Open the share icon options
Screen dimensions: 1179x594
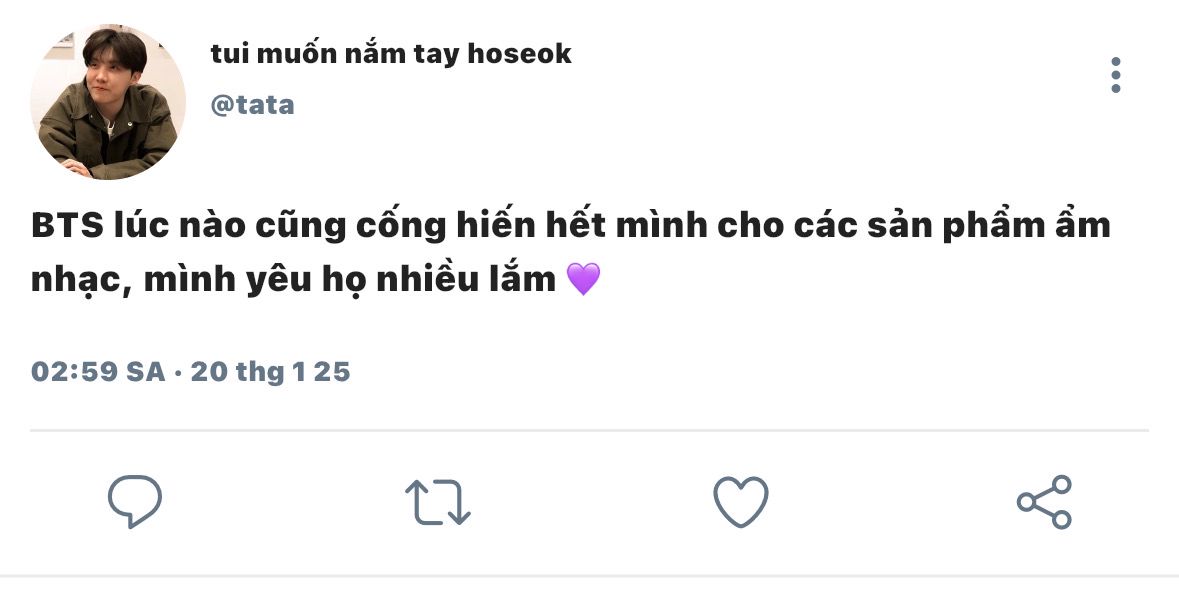point(1044,502)
